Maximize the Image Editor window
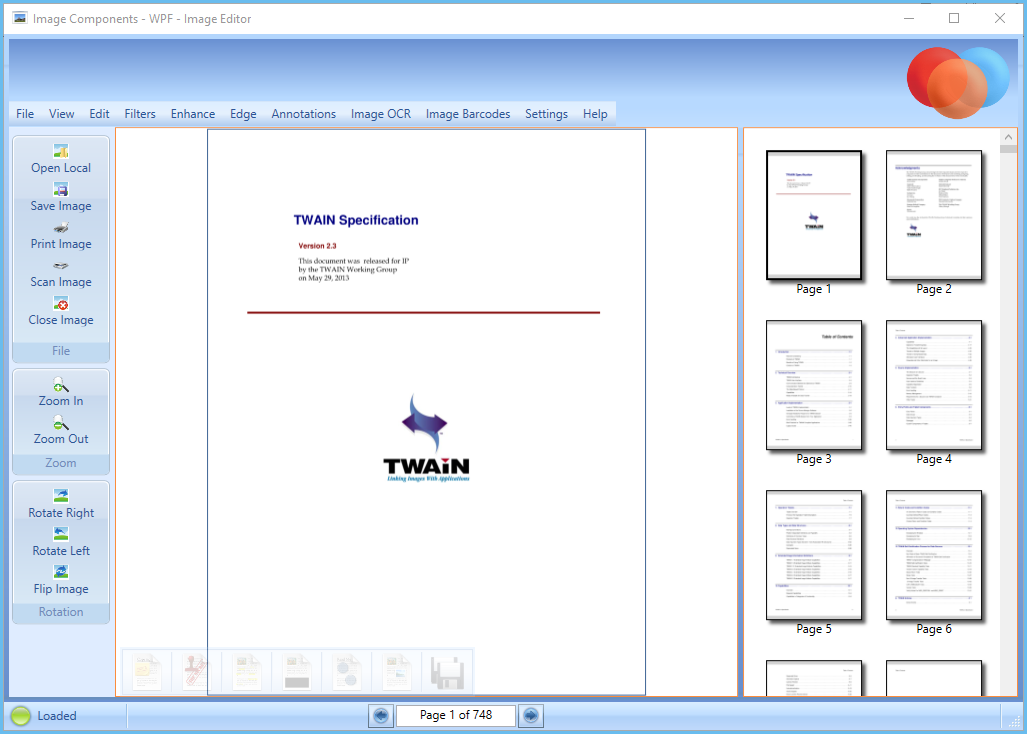Image resolution: width=1027 pixels, height=734 pixels. (954, 18)
